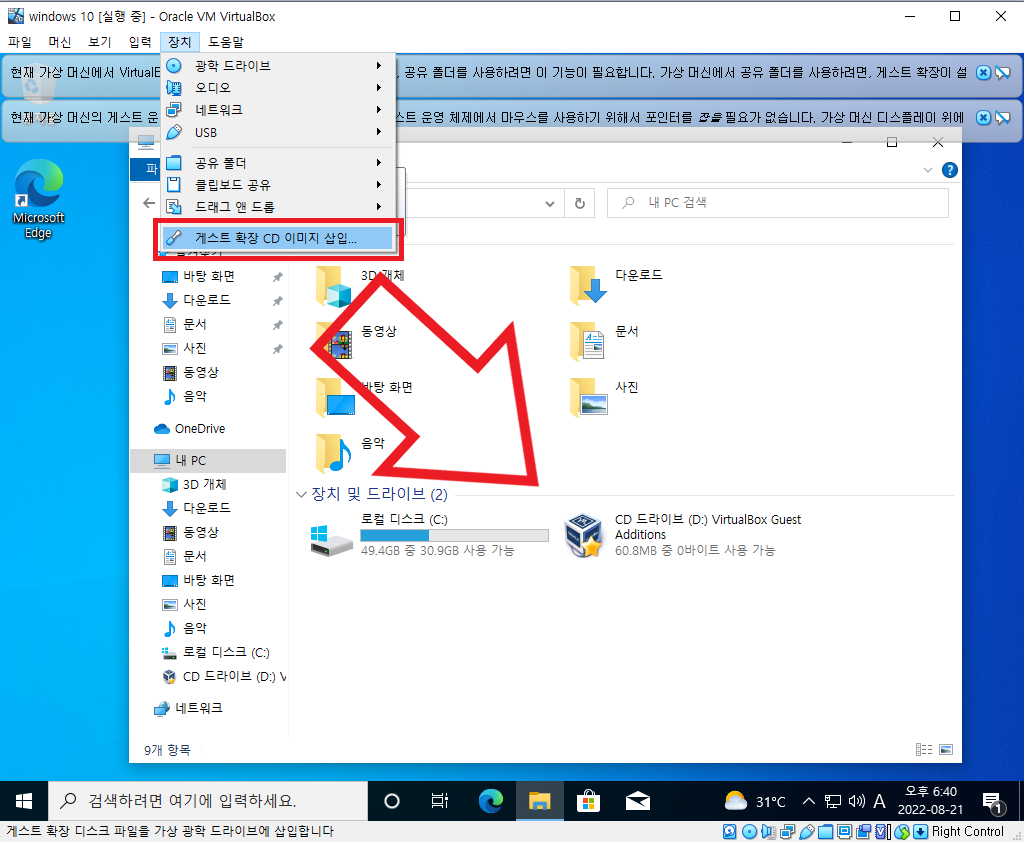The width and height of the screenshot is (1024, 842).
Task: Open the 문서 folder in main pane
Action: coord(604,341)
